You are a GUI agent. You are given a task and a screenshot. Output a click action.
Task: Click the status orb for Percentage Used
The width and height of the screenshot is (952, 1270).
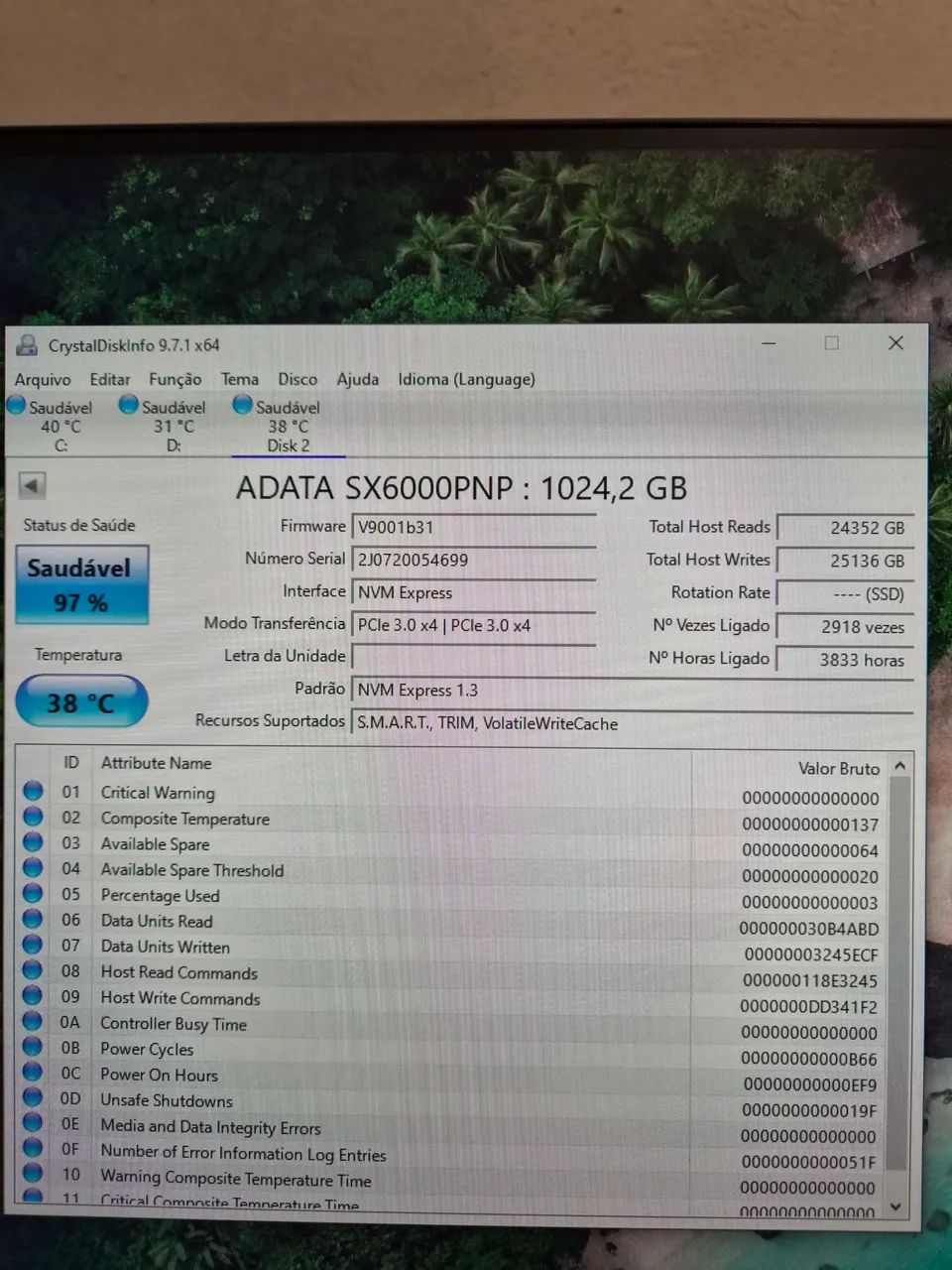(x=33, y=893)
